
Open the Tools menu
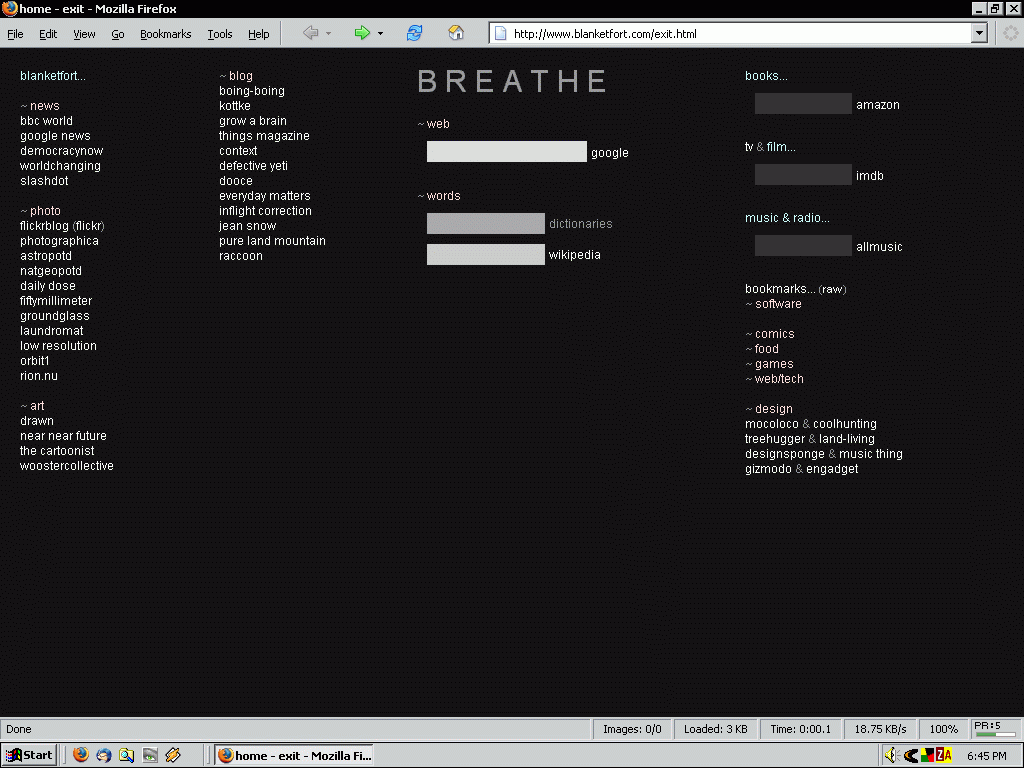tap(219, 34)
